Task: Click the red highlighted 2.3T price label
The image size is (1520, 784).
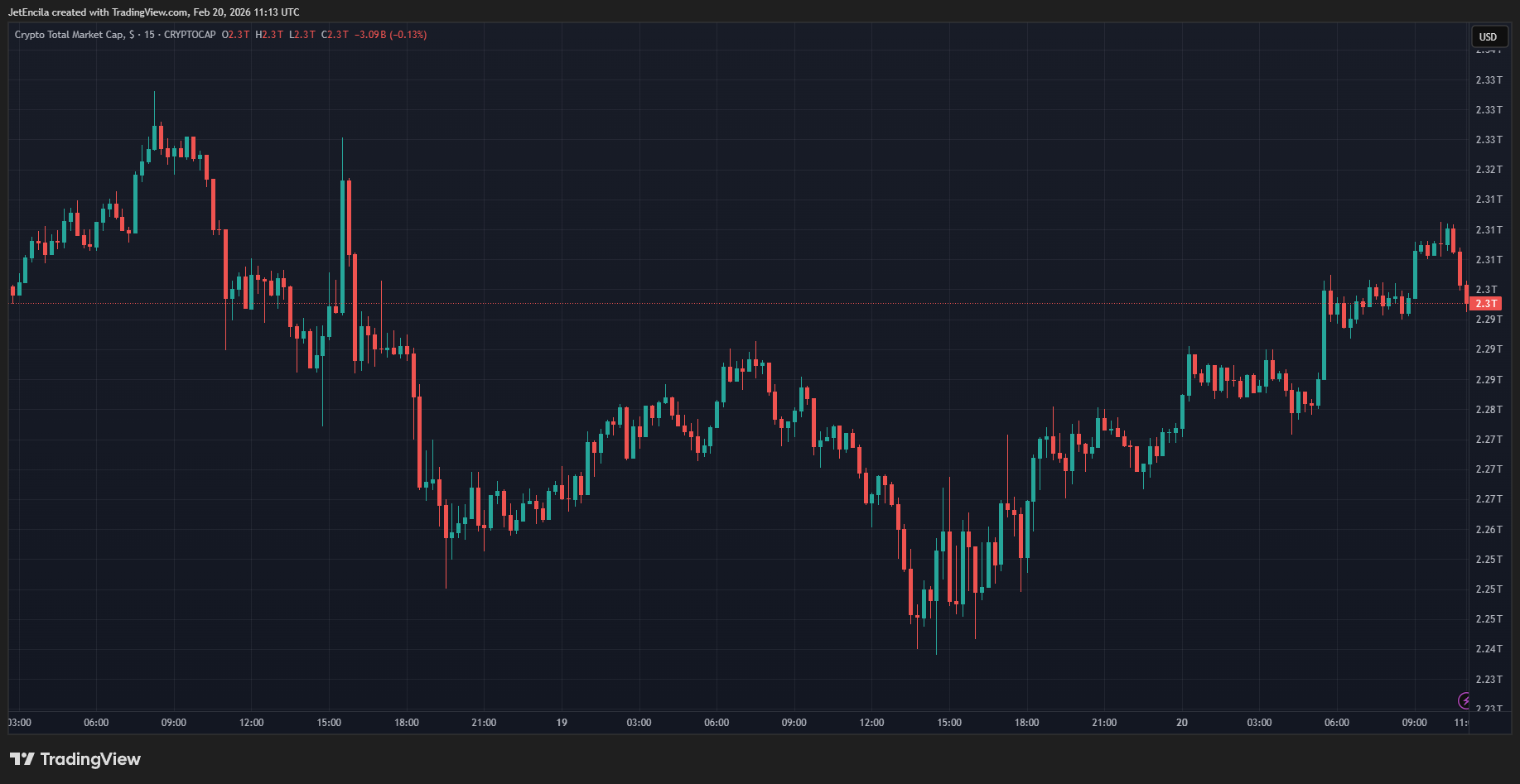Action: 1486,304
